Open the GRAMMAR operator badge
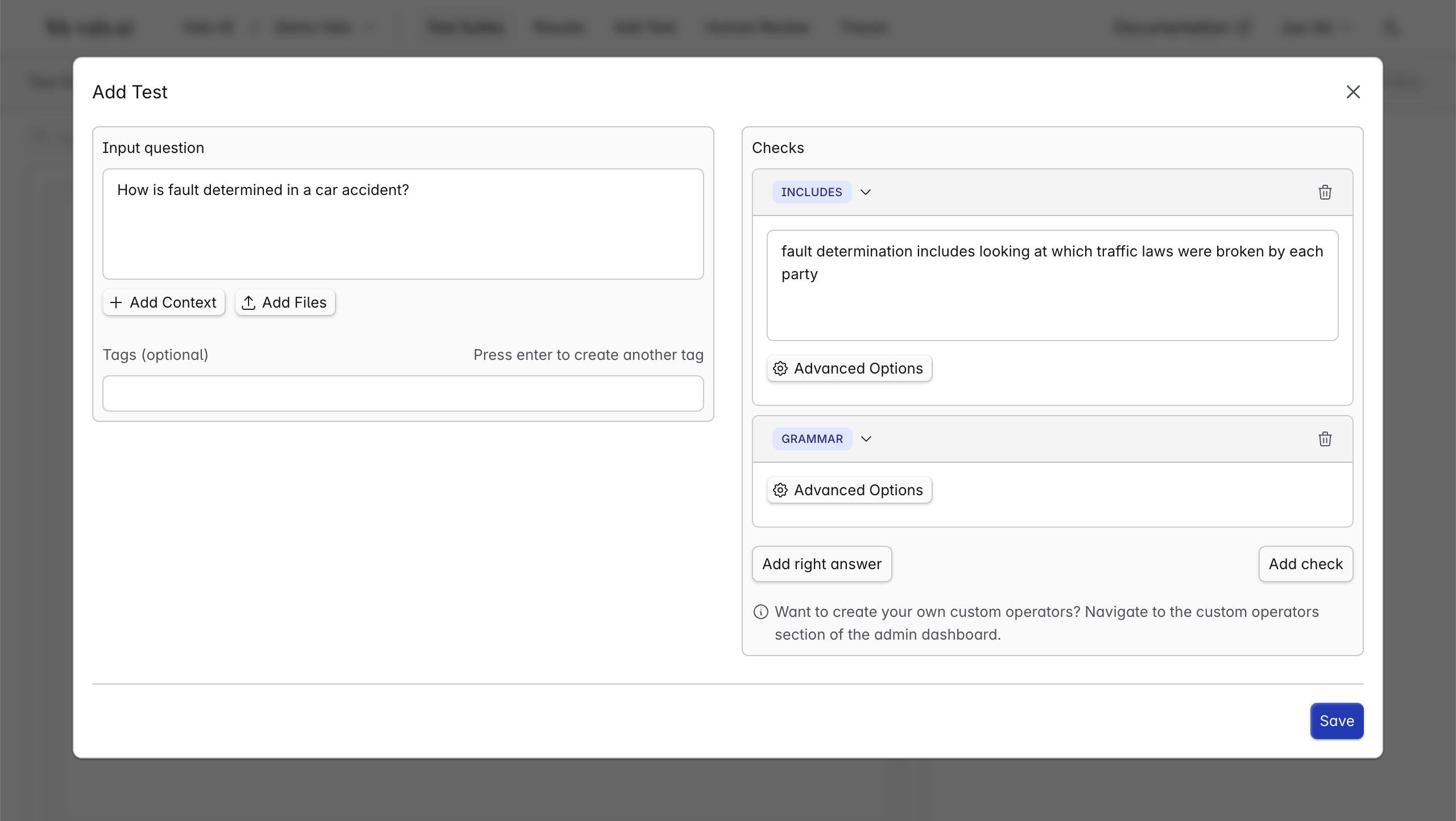Viewport: 1456px width, 821px height. tap(812, 439)
